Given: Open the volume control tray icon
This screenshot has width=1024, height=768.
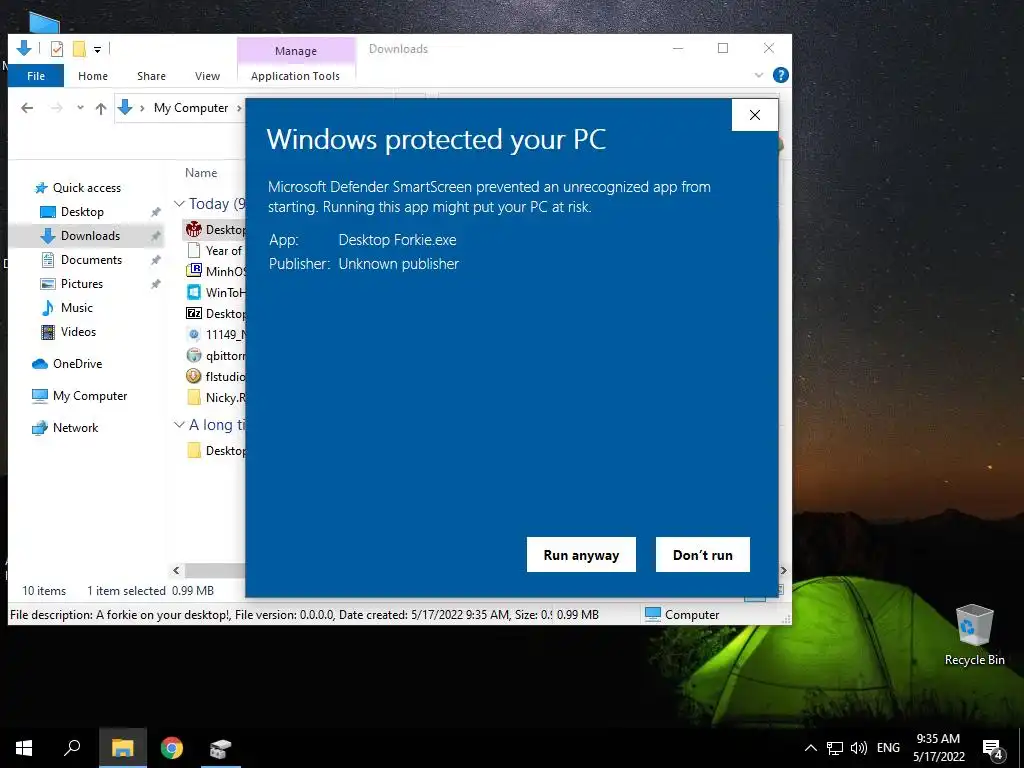Looking at the screenshot, I should (x=859, y=748).
